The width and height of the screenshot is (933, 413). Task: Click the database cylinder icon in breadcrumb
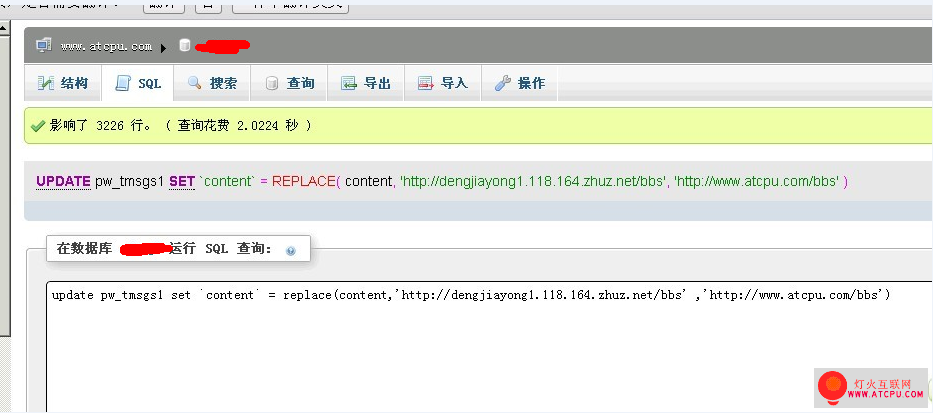[184, 45]
